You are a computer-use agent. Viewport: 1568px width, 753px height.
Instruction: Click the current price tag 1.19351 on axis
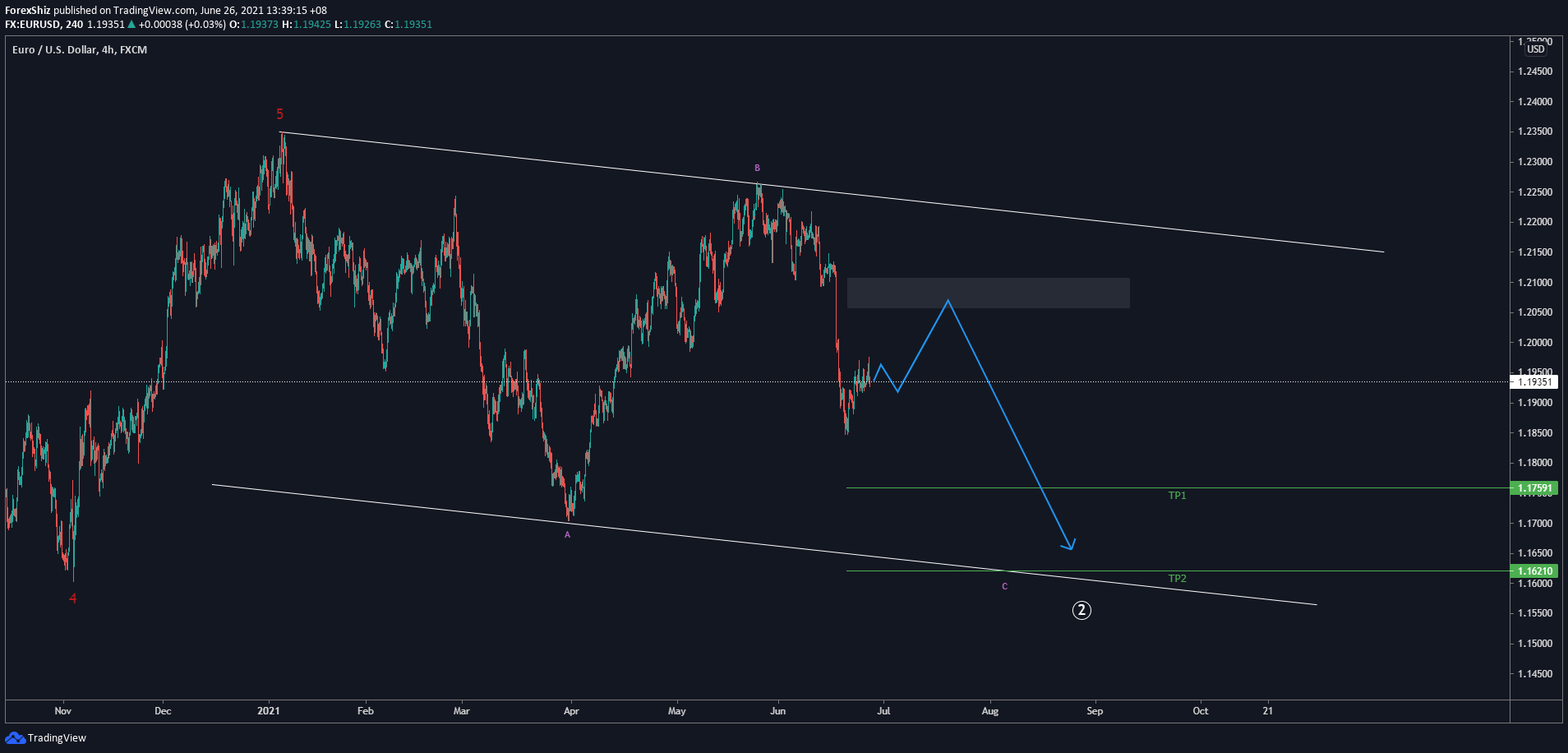(1534, 382)
